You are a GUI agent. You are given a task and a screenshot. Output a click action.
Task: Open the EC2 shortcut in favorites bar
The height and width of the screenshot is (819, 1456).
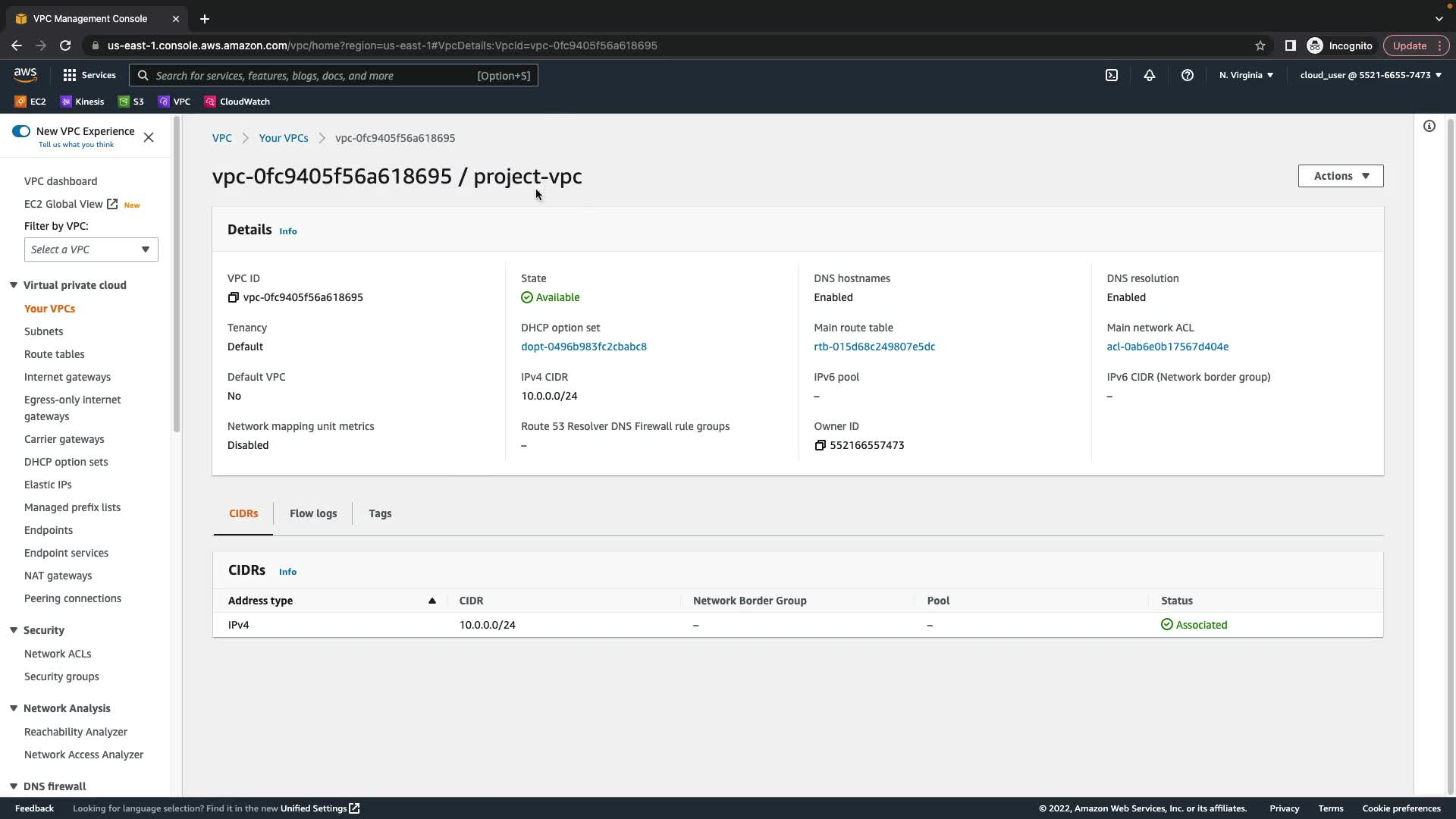click(x=30, y=102)
